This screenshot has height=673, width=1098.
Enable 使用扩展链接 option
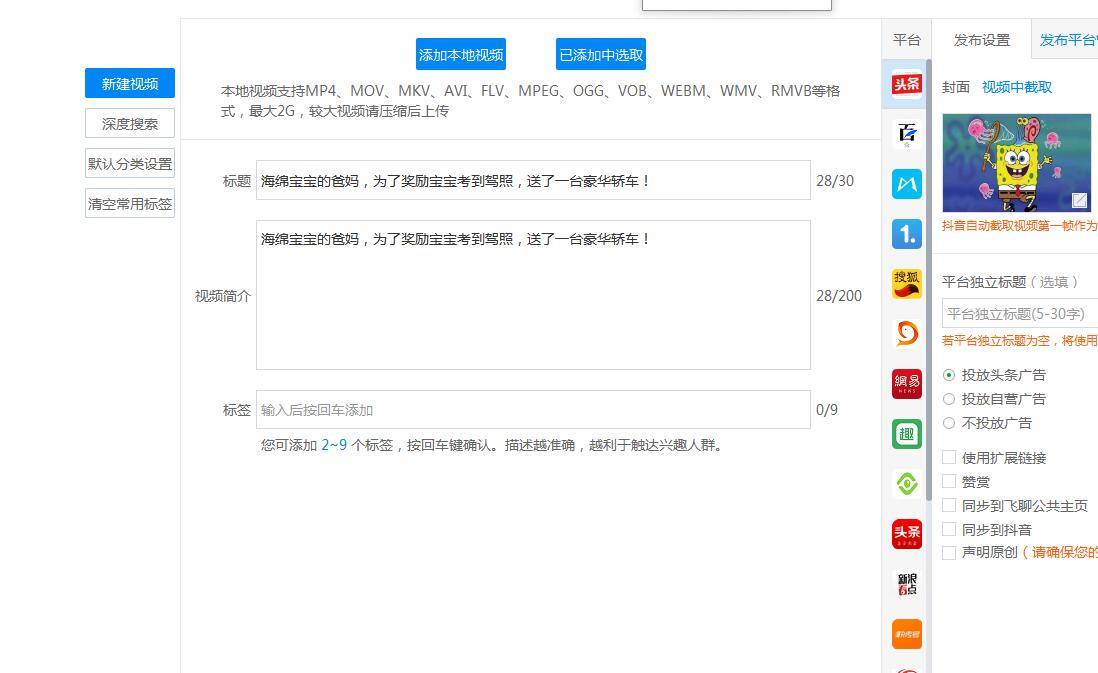[x=949, y=457]
